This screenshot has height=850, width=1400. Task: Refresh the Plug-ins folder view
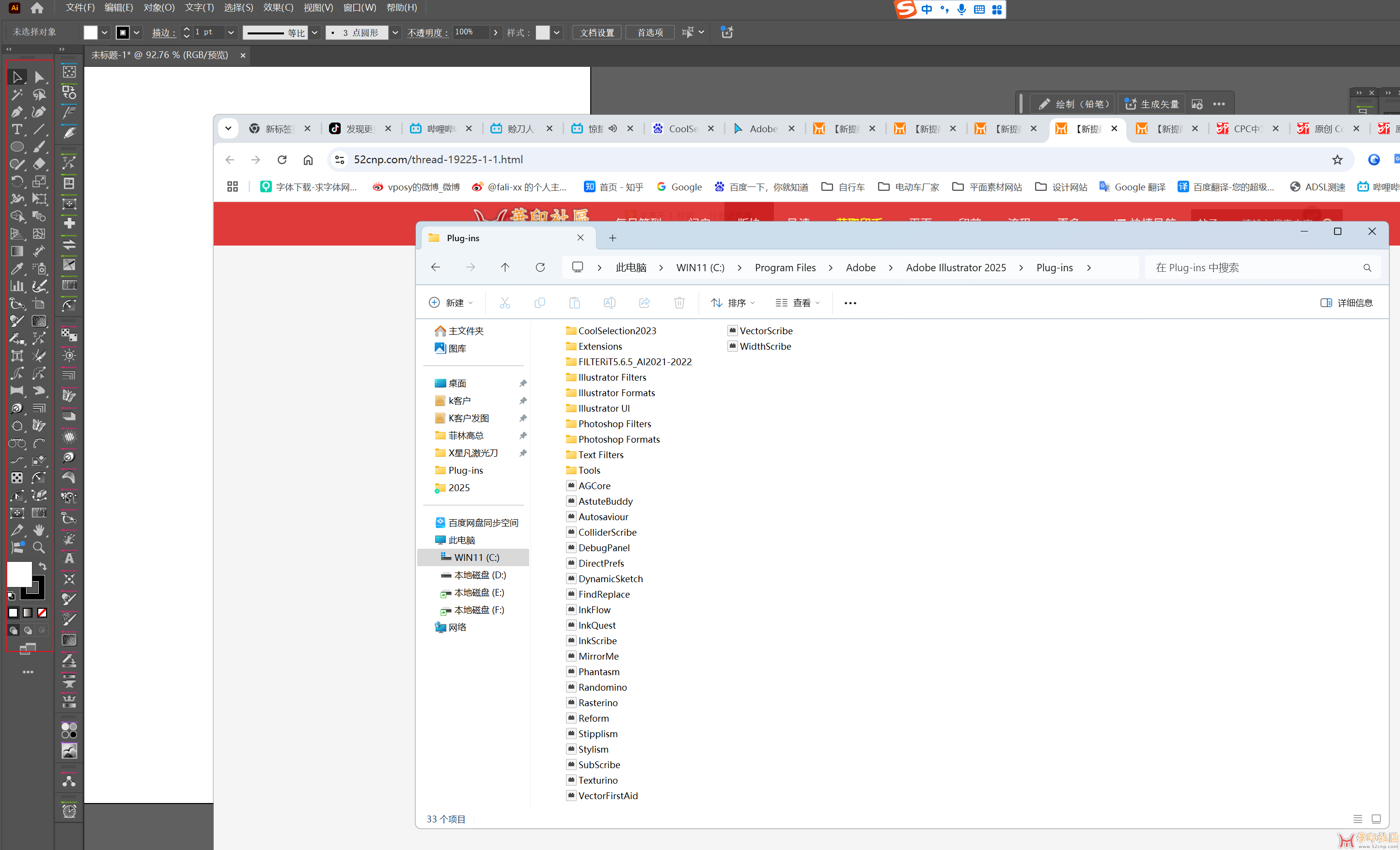click(540, 267)
